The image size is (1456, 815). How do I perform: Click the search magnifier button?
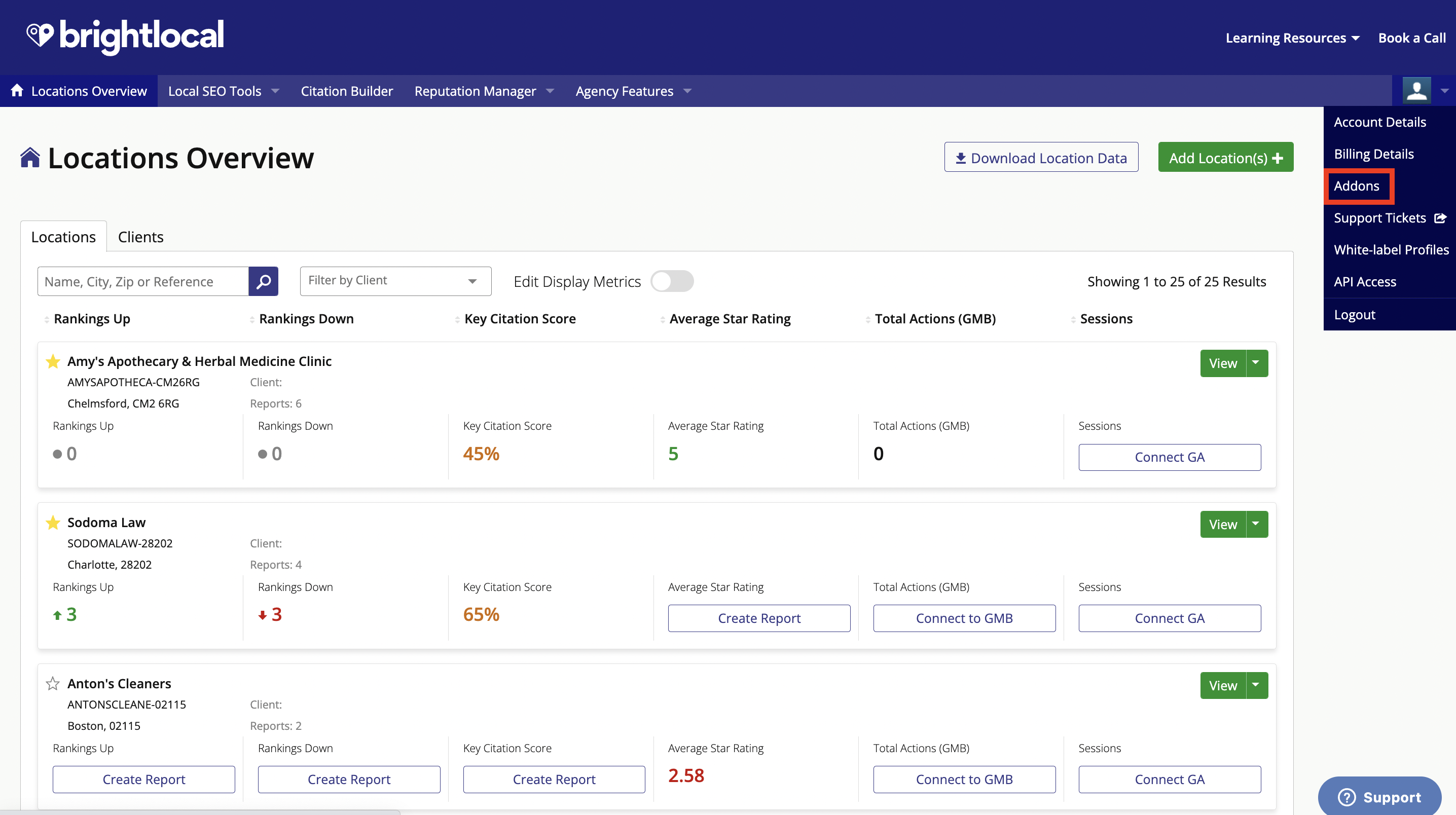(264, 281)
